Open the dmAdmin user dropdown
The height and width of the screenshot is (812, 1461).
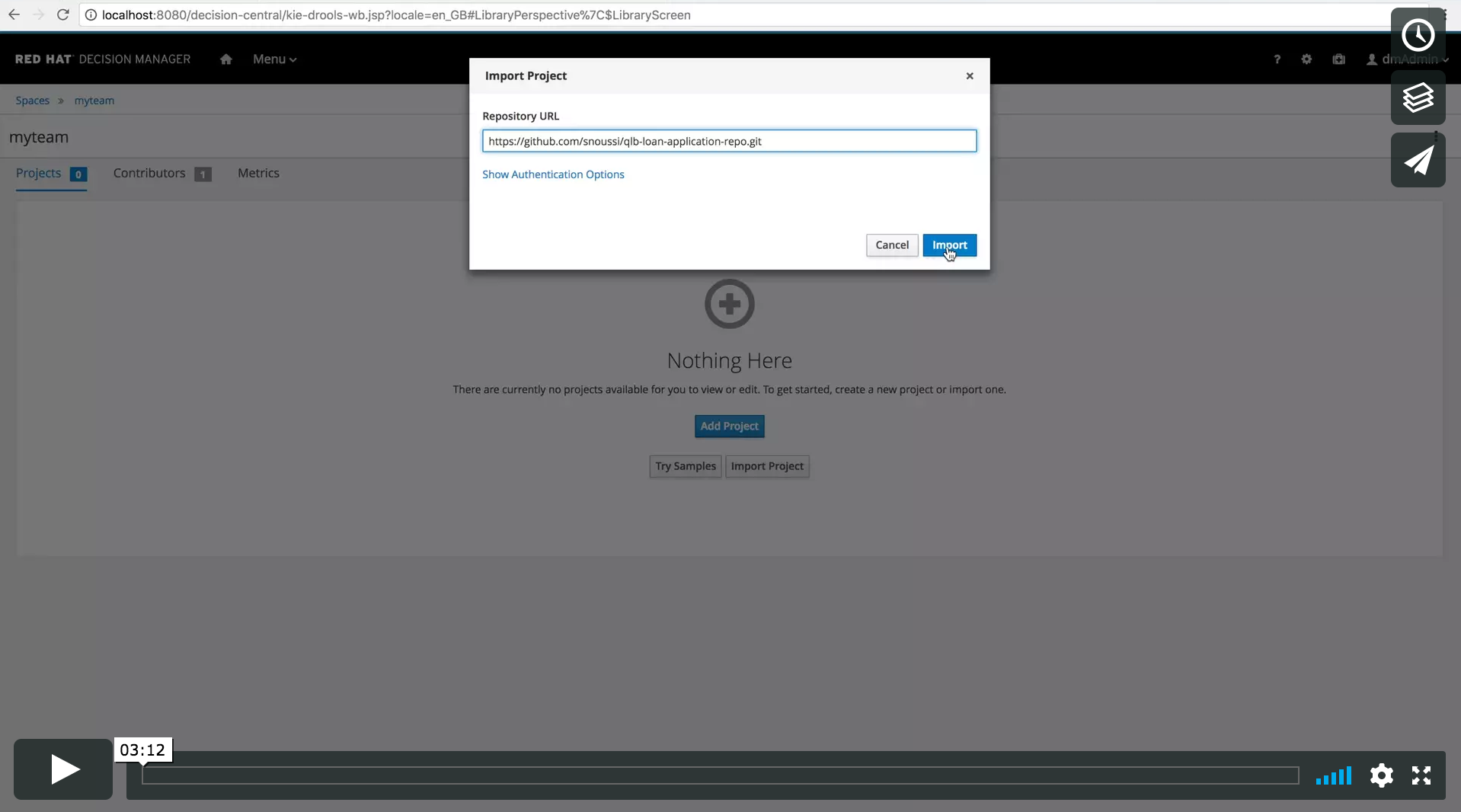(x=1408, y=59)
